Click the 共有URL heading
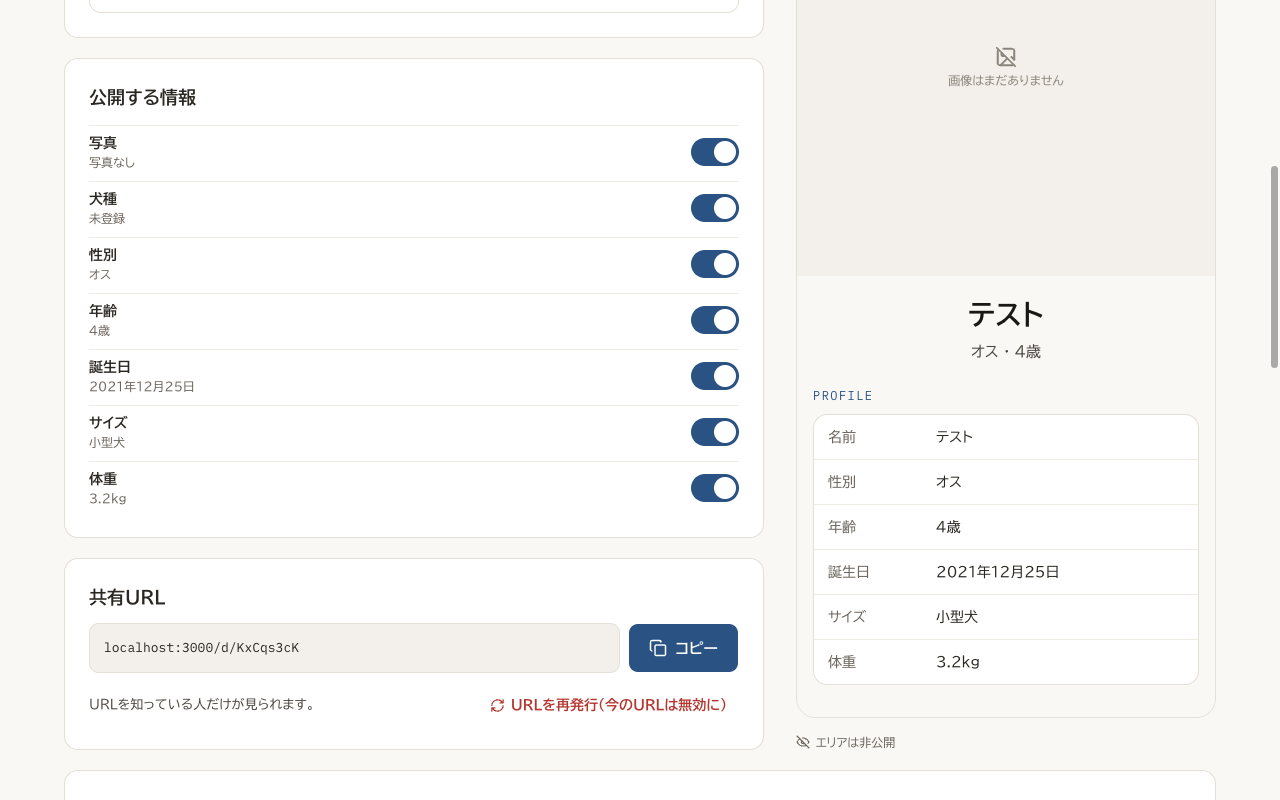This screenshot has height=800, width=1280. (x=127, y=597)
